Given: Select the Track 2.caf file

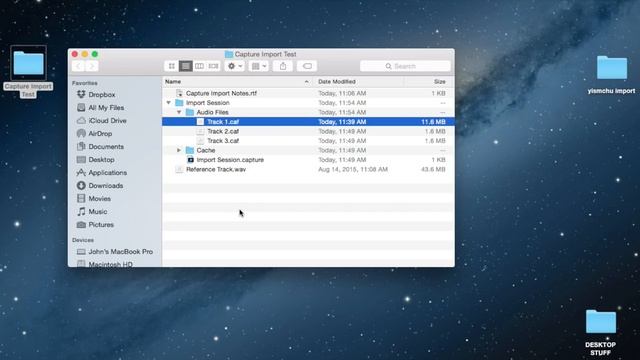Looking at the screenshot, I should 308,131.
